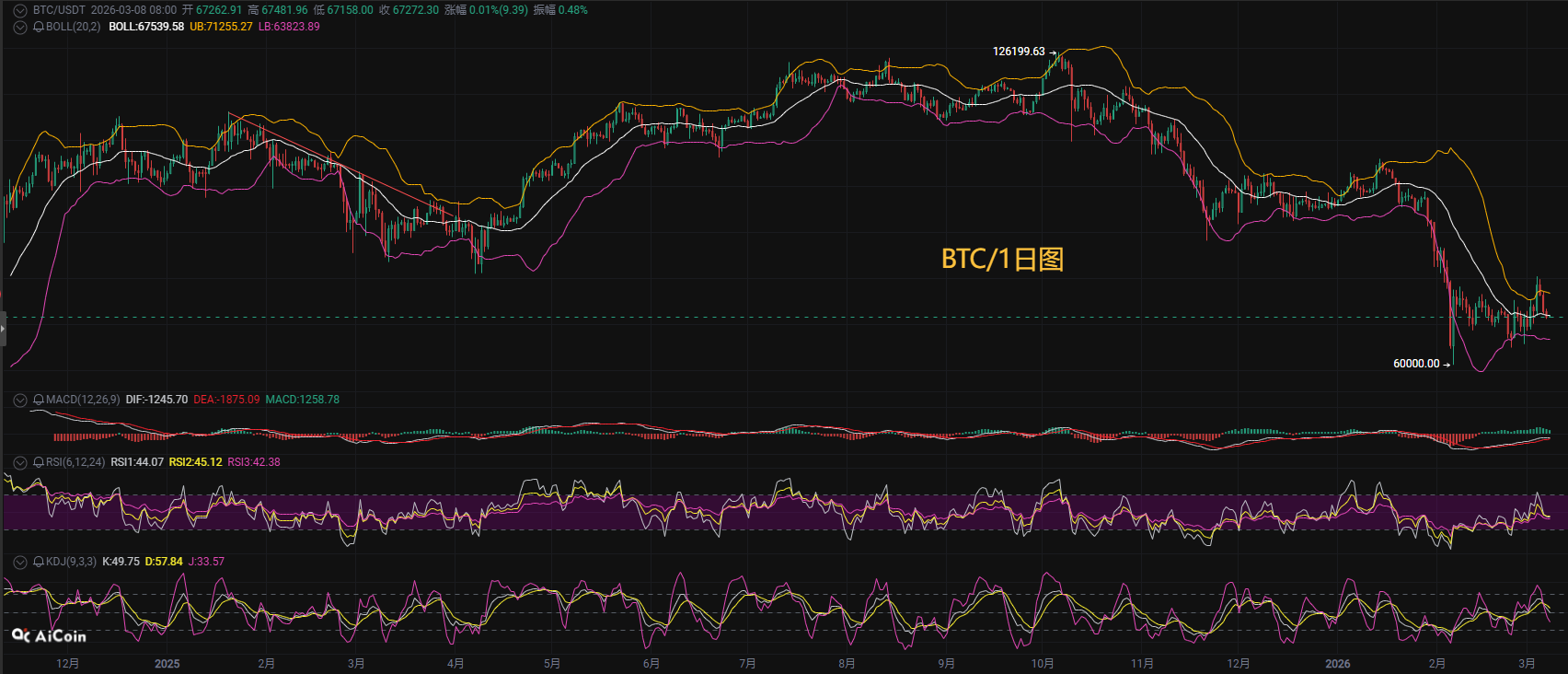Open the left edge sidebar handle
This screenshot has height=674, width=1568.
coord(3,329)
